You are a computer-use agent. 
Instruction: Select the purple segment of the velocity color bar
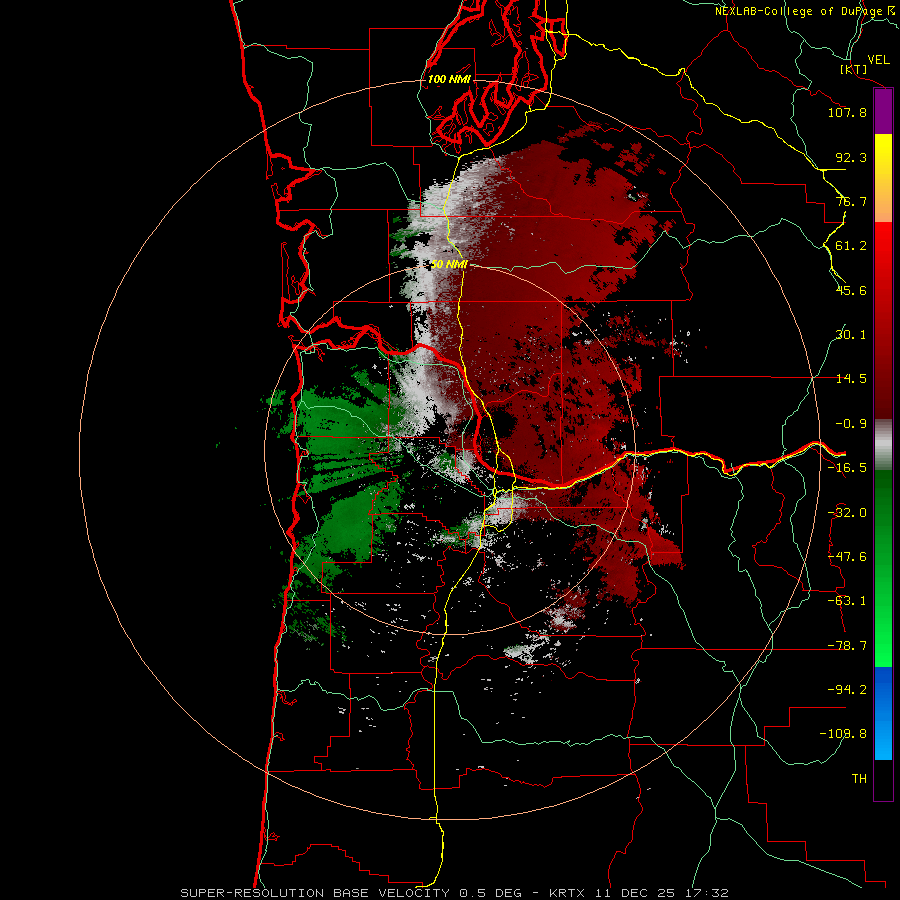[x=883, y=112]
